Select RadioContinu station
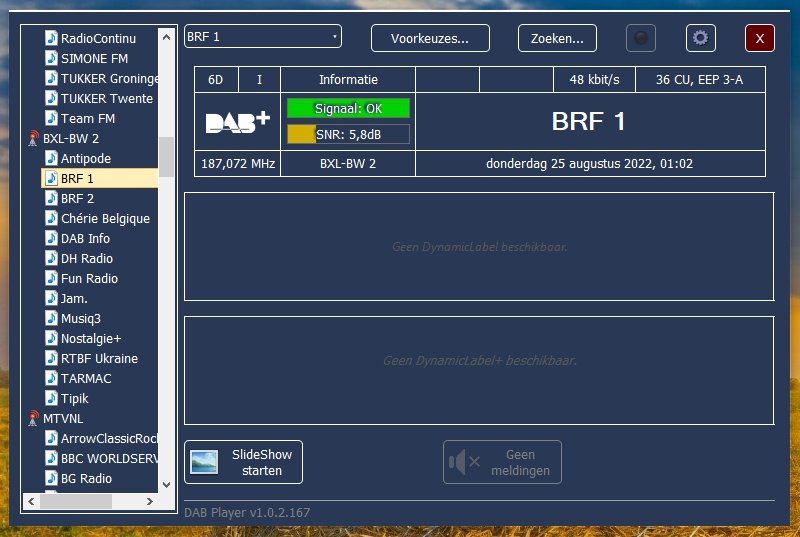 98,39
